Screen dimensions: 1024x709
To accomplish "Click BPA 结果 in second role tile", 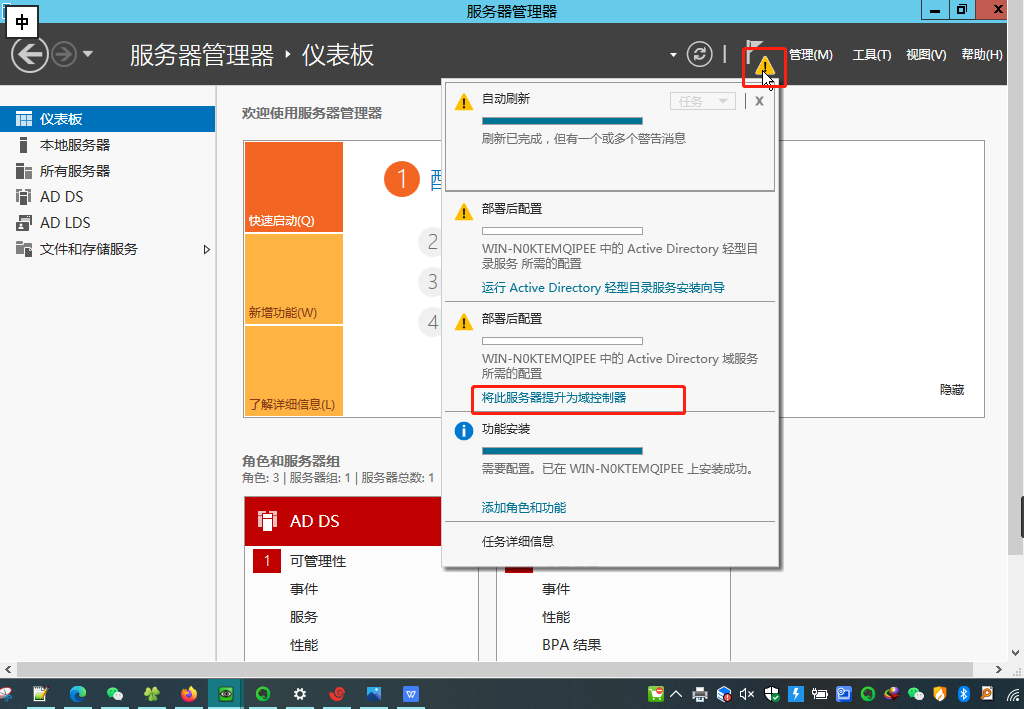I will [x=571, y=644].
